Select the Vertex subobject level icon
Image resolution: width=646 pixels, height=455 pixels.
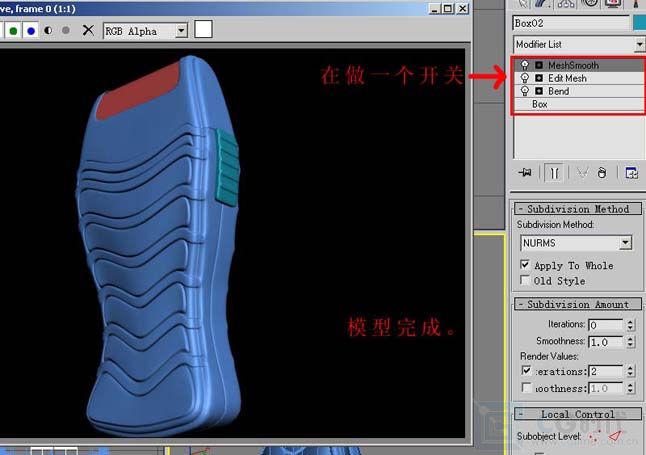point(594,436)
